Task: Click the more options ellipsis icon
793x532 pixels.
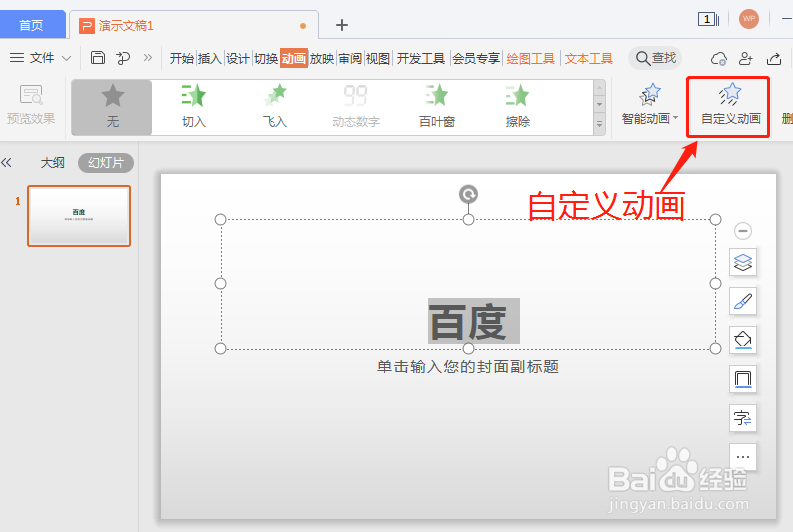Action: (743, 457)
